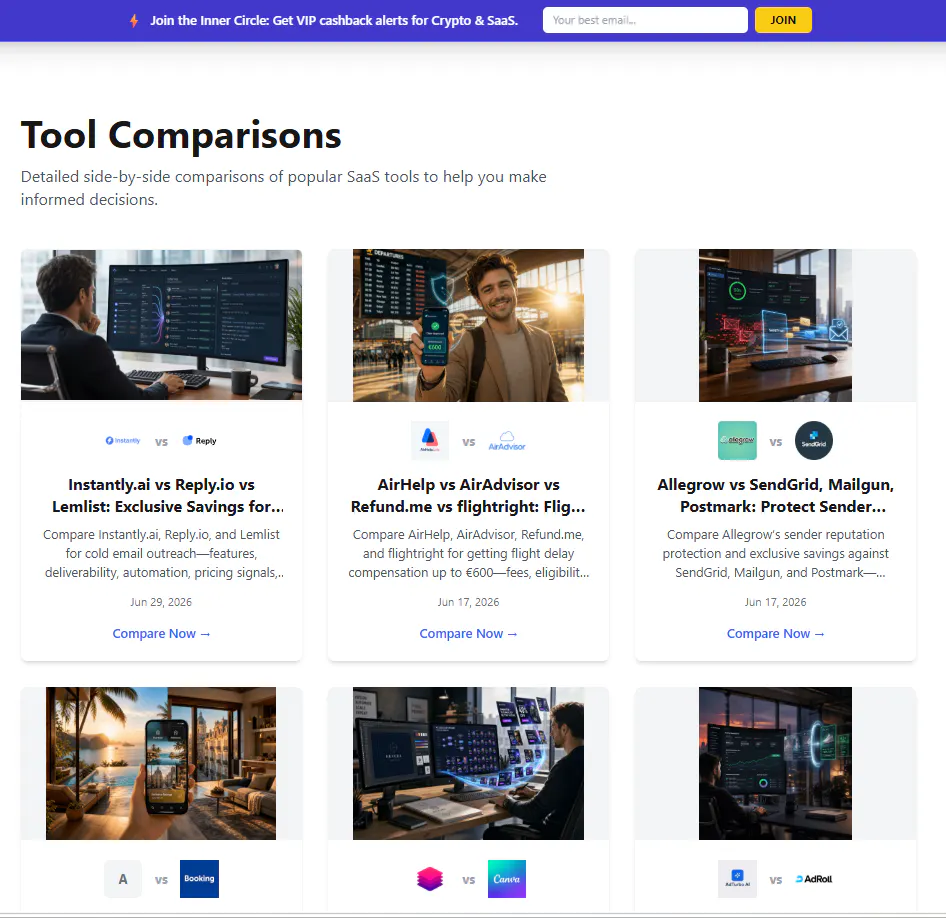Image resolution: width=946 pixels, height=918 pixels.
Task: Click the AdRoll logo icon
Action: coord(814,879)
